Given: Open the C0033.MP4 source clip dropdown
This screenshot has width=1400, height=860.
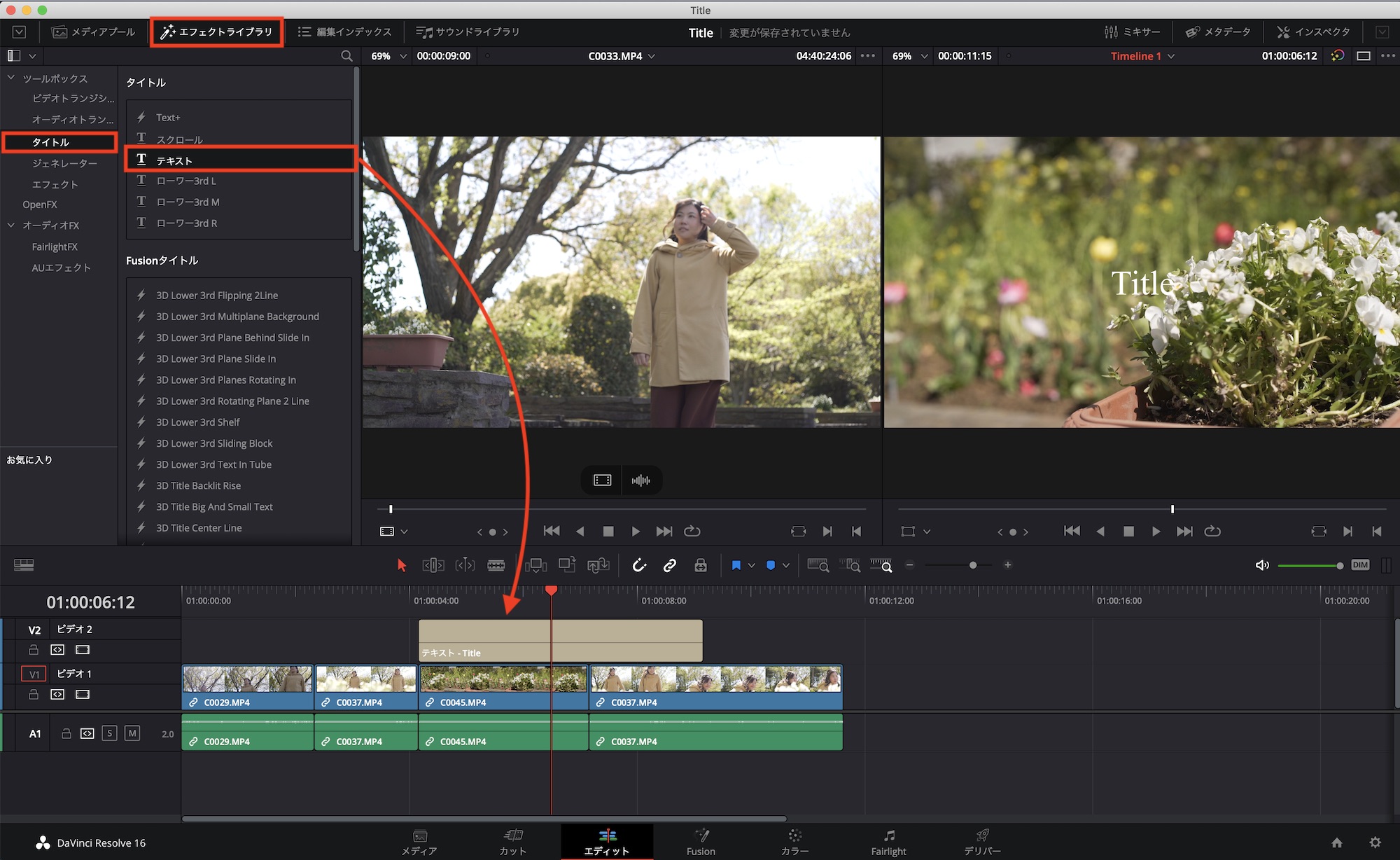Looking at the screenshot, I should tap(652, 56).
